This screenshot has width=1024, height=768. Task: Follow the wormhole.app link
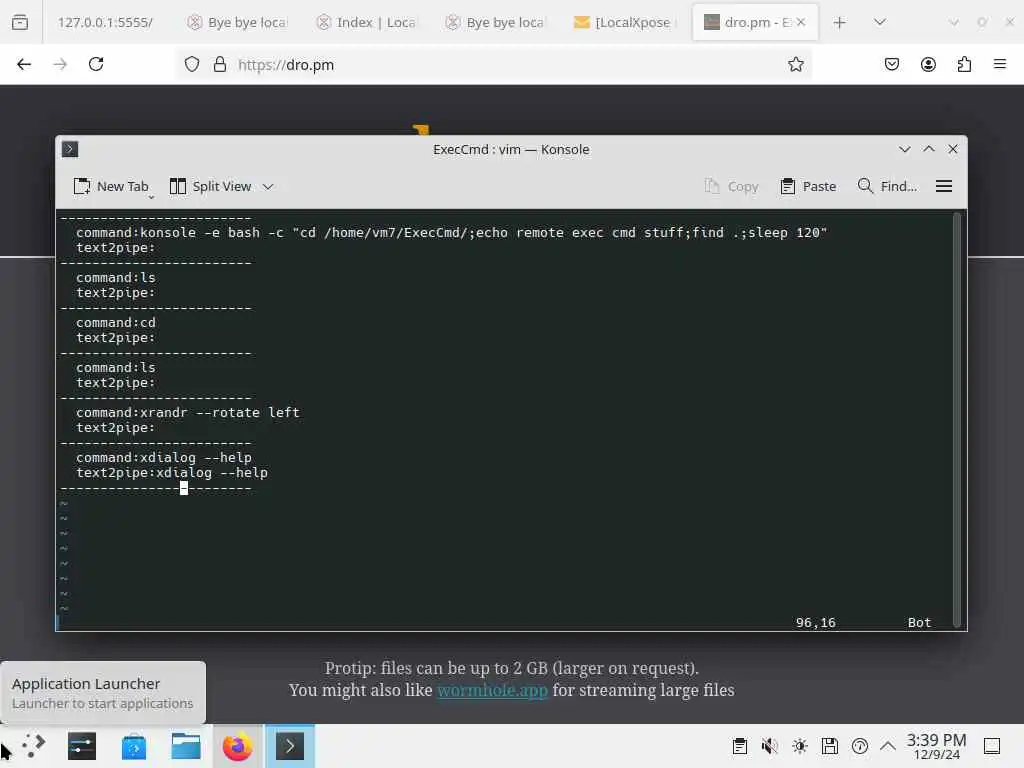(x=492, y=690)
